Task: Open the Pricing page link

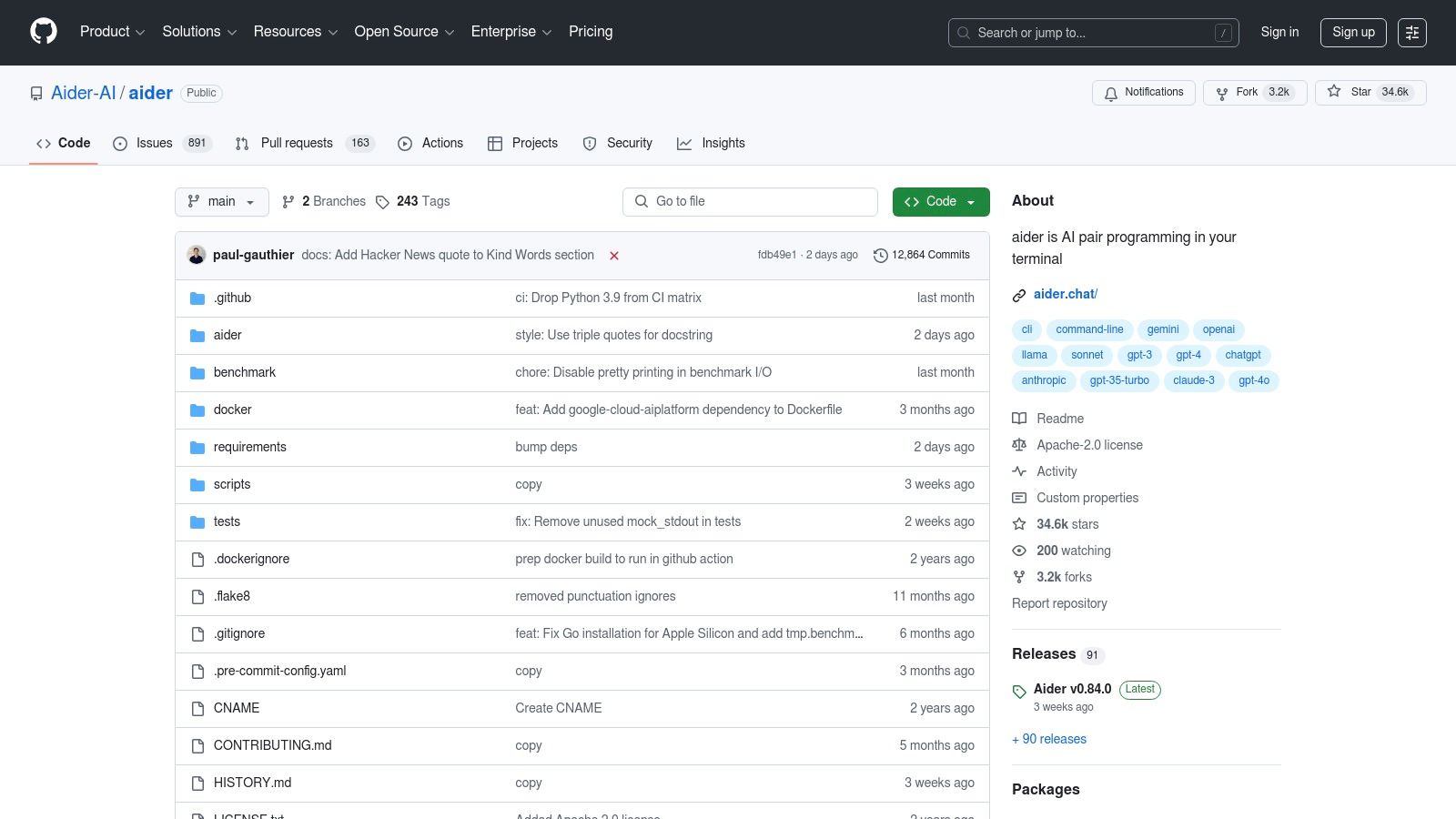Action: pos(591,32)
